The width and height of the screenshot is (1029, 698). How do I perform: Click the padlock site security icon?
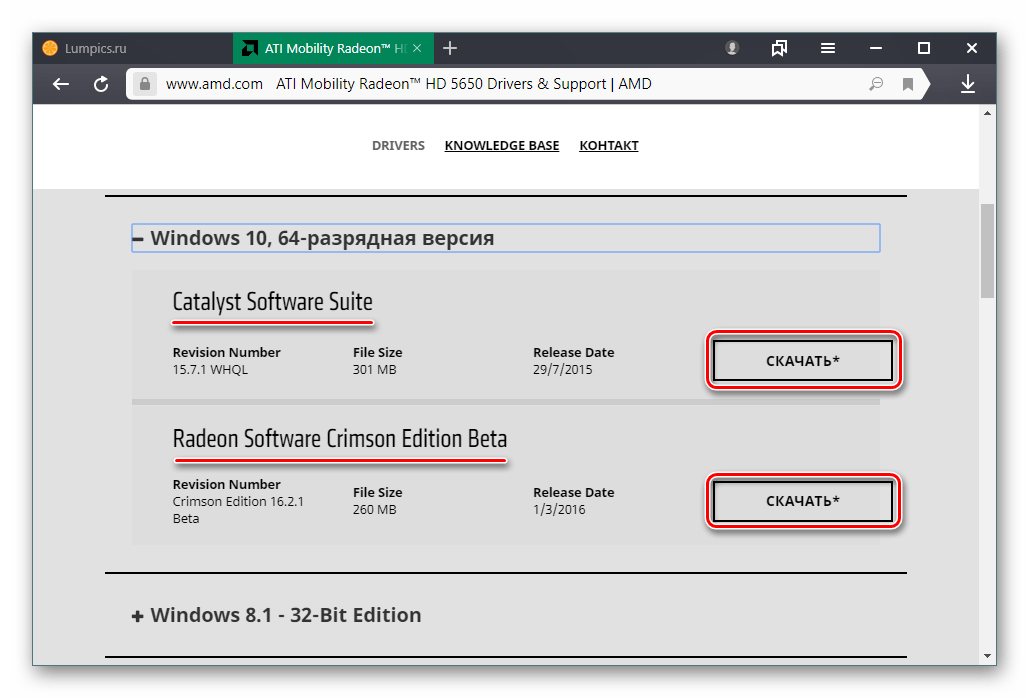[x=145, y=84]
